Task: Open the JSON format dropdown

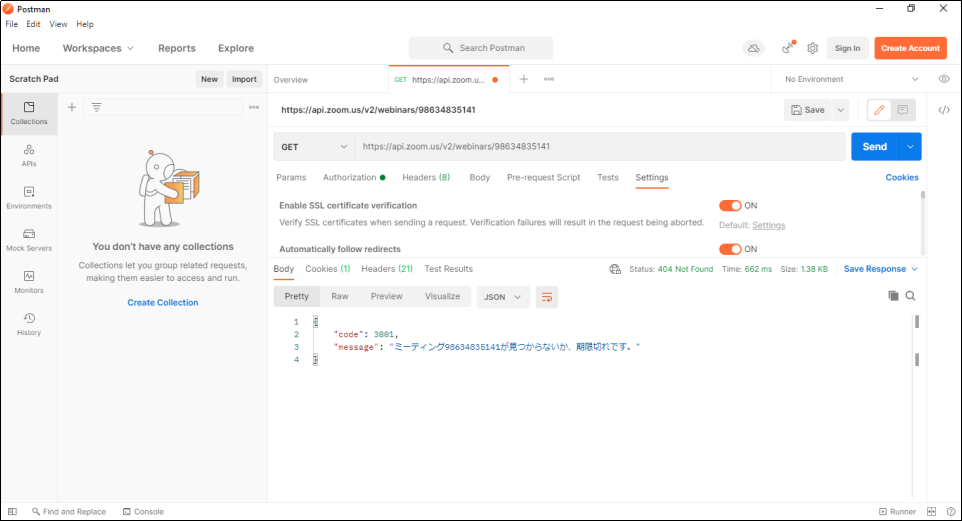Action: (x=502, y=297)
